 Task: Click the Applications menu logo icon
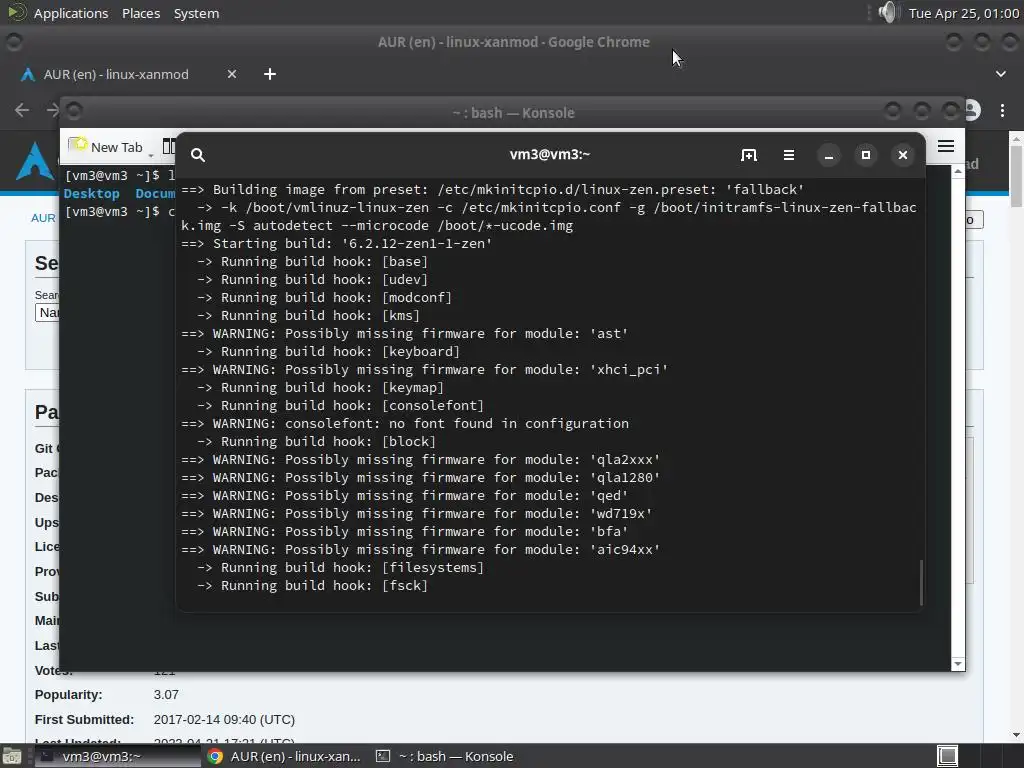tap(16, 12)
